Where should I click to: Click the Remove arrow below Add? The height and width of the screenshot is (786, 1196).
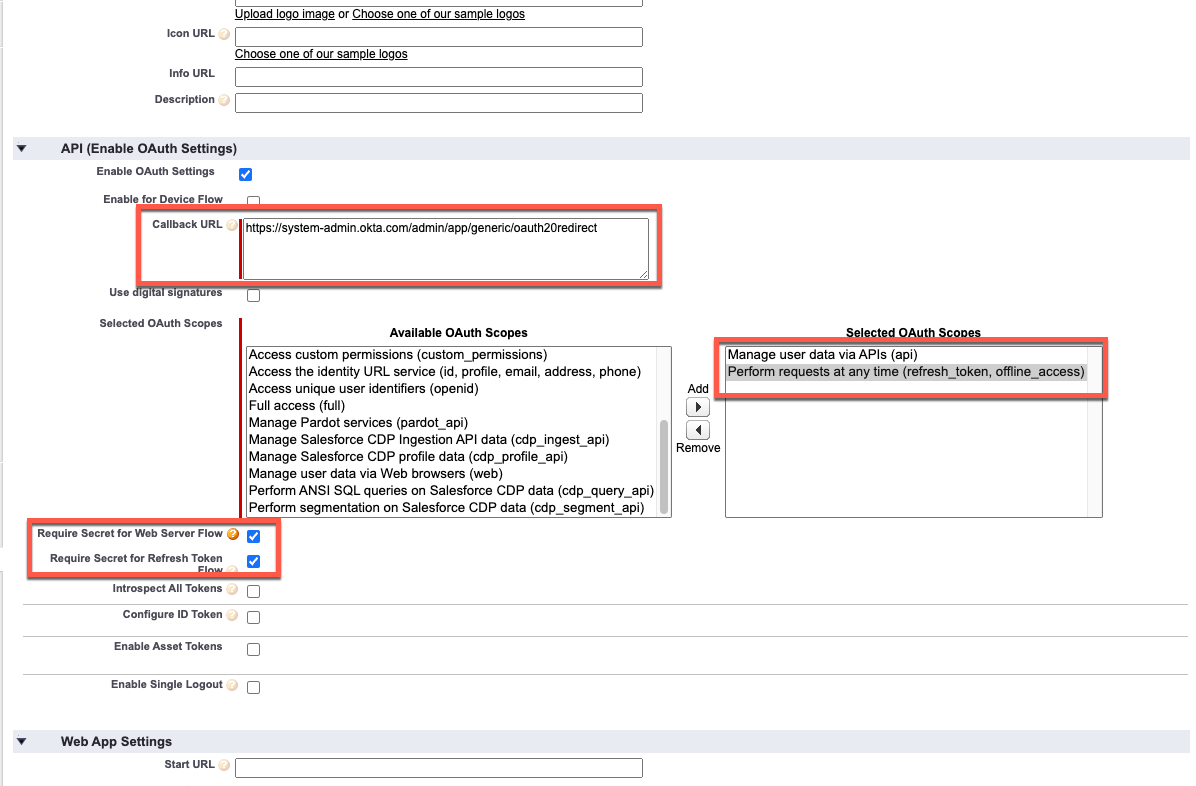coord(697,430)
